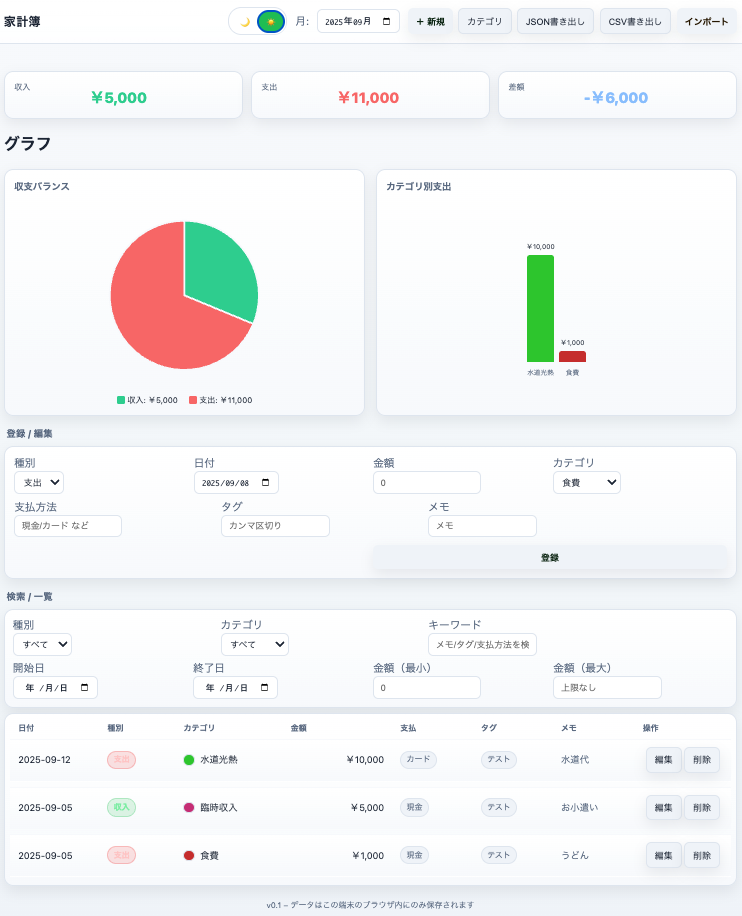The image size is (742, 916).
Task: Focus the 金額 input in registration form
Action: tap(427, 483)
